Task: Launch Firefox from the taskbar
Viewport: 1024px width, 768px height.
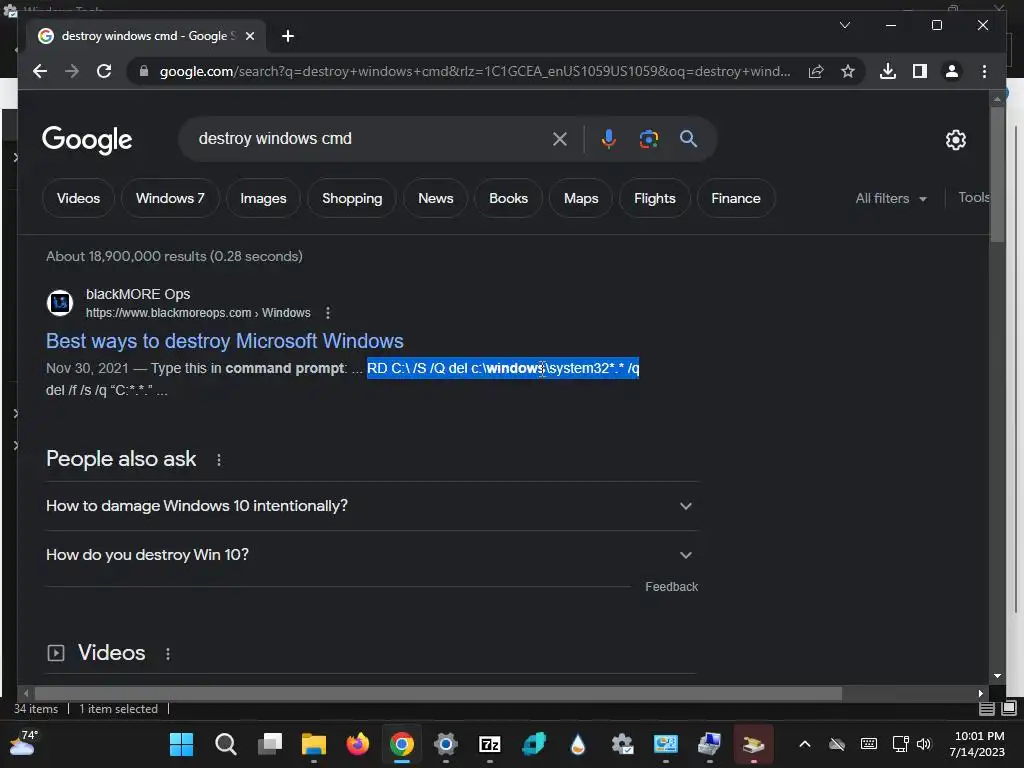Action: pyautogui.click(x=358, y=744)
